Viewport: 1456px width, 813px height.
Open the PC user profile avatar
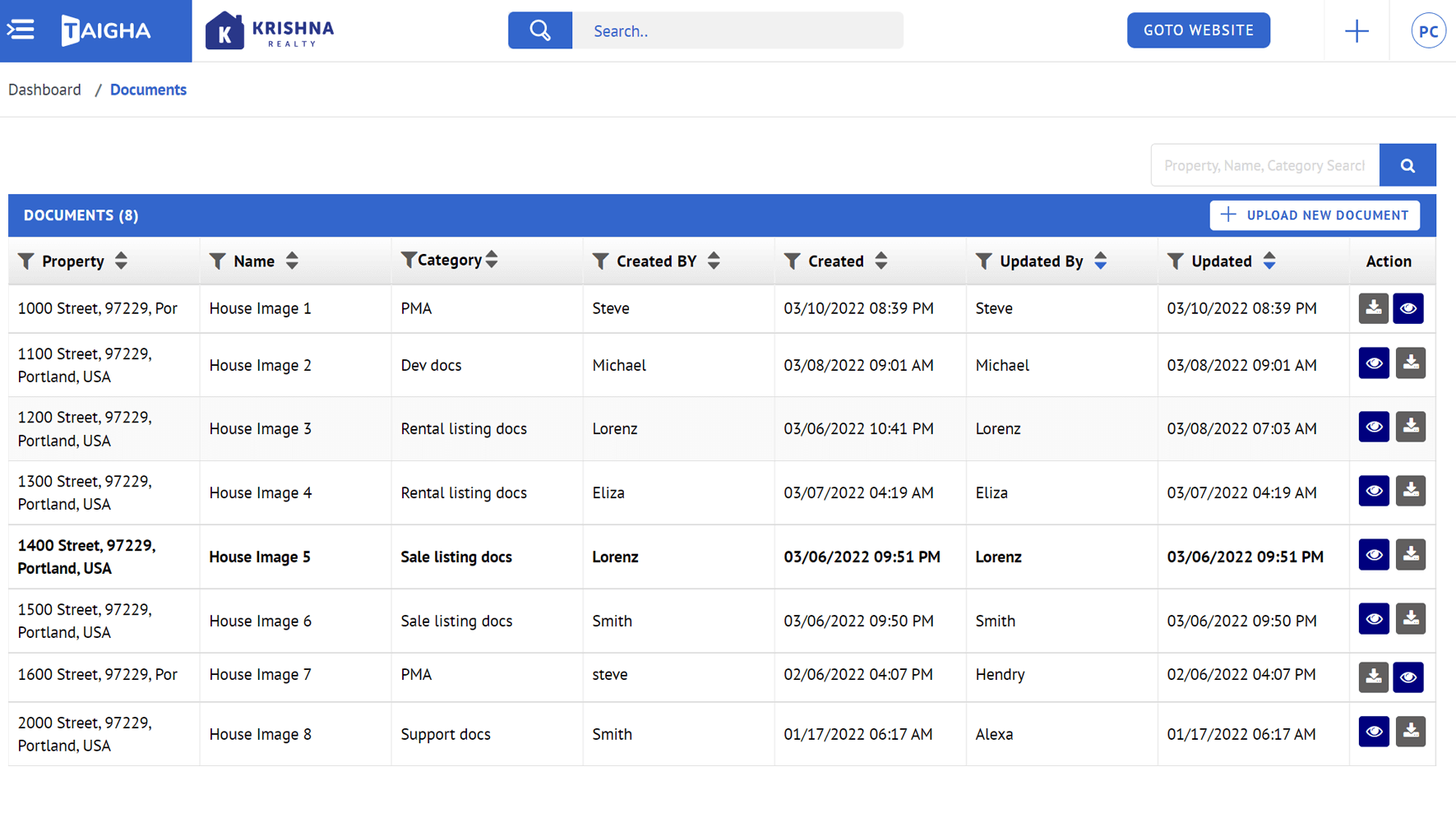tap(1428, 31)
